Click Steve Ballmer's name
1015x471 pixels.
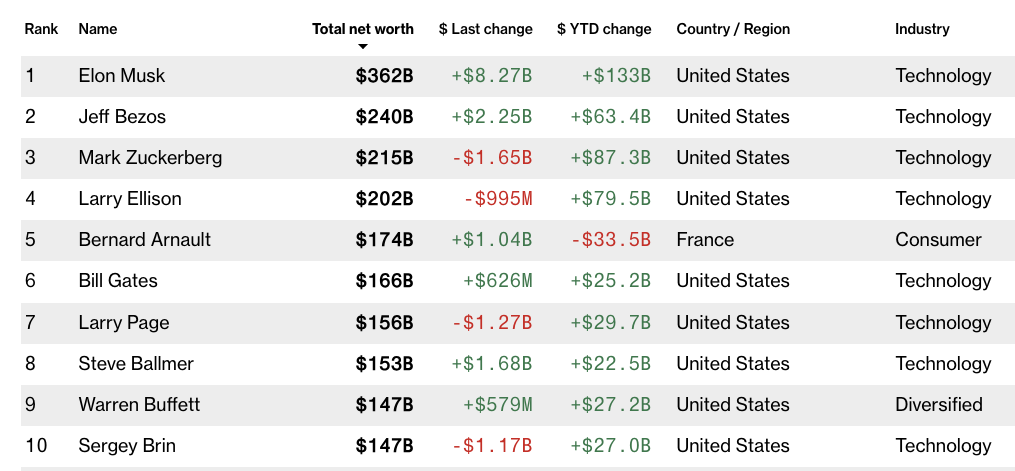tap(136, 363)
